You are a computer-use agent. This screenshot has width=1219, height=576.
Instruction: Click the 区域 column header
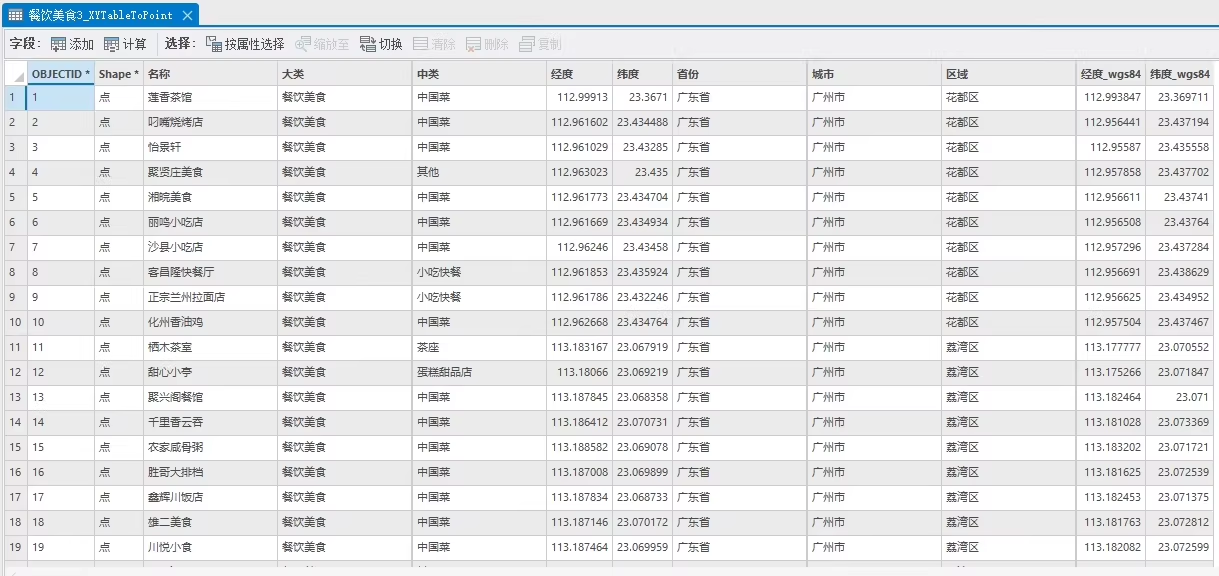pyautogui.click(x=1008, y=74)
